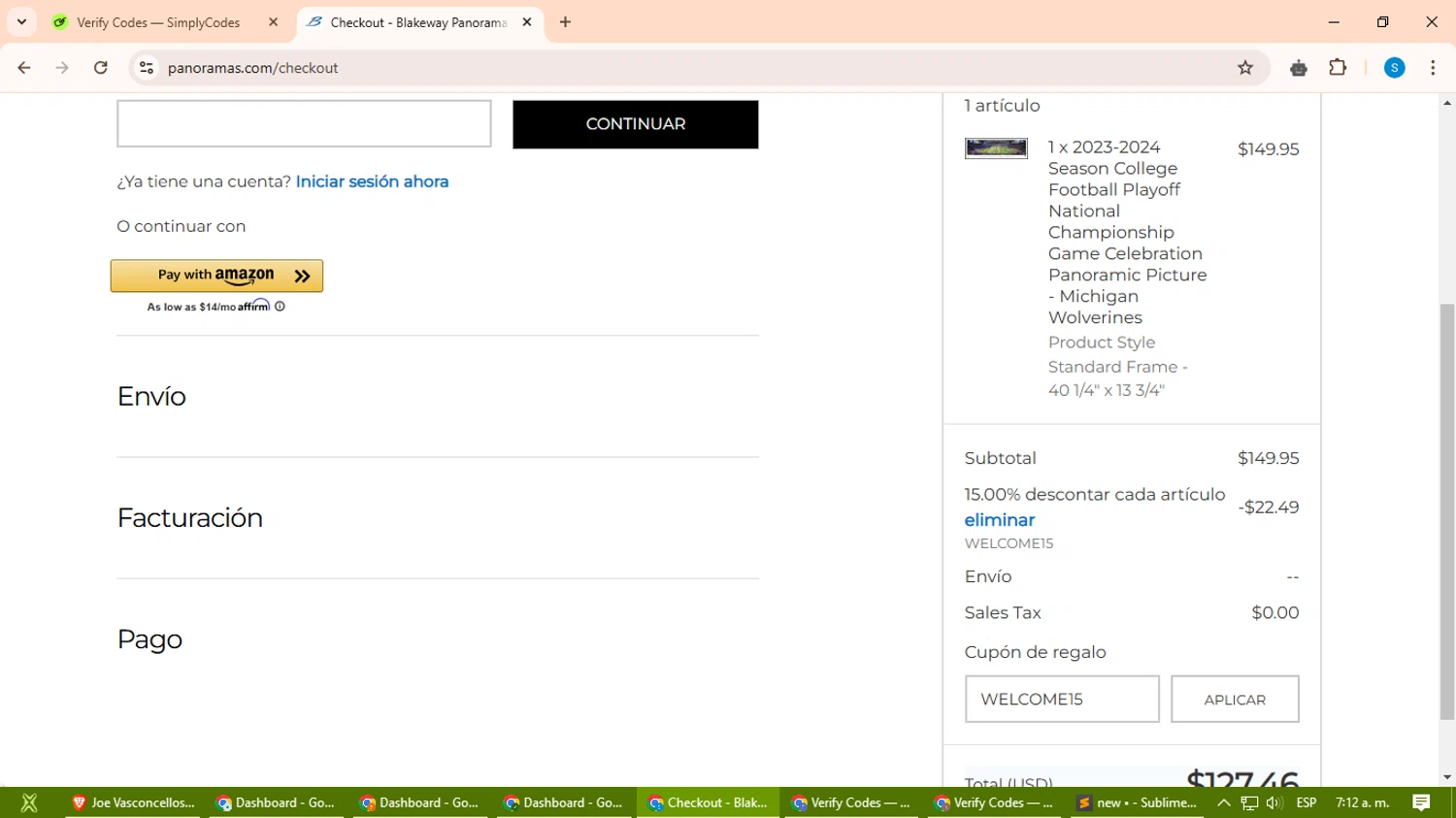
Task: Click the Standard Frame product style text
Action: (1118, 378)
